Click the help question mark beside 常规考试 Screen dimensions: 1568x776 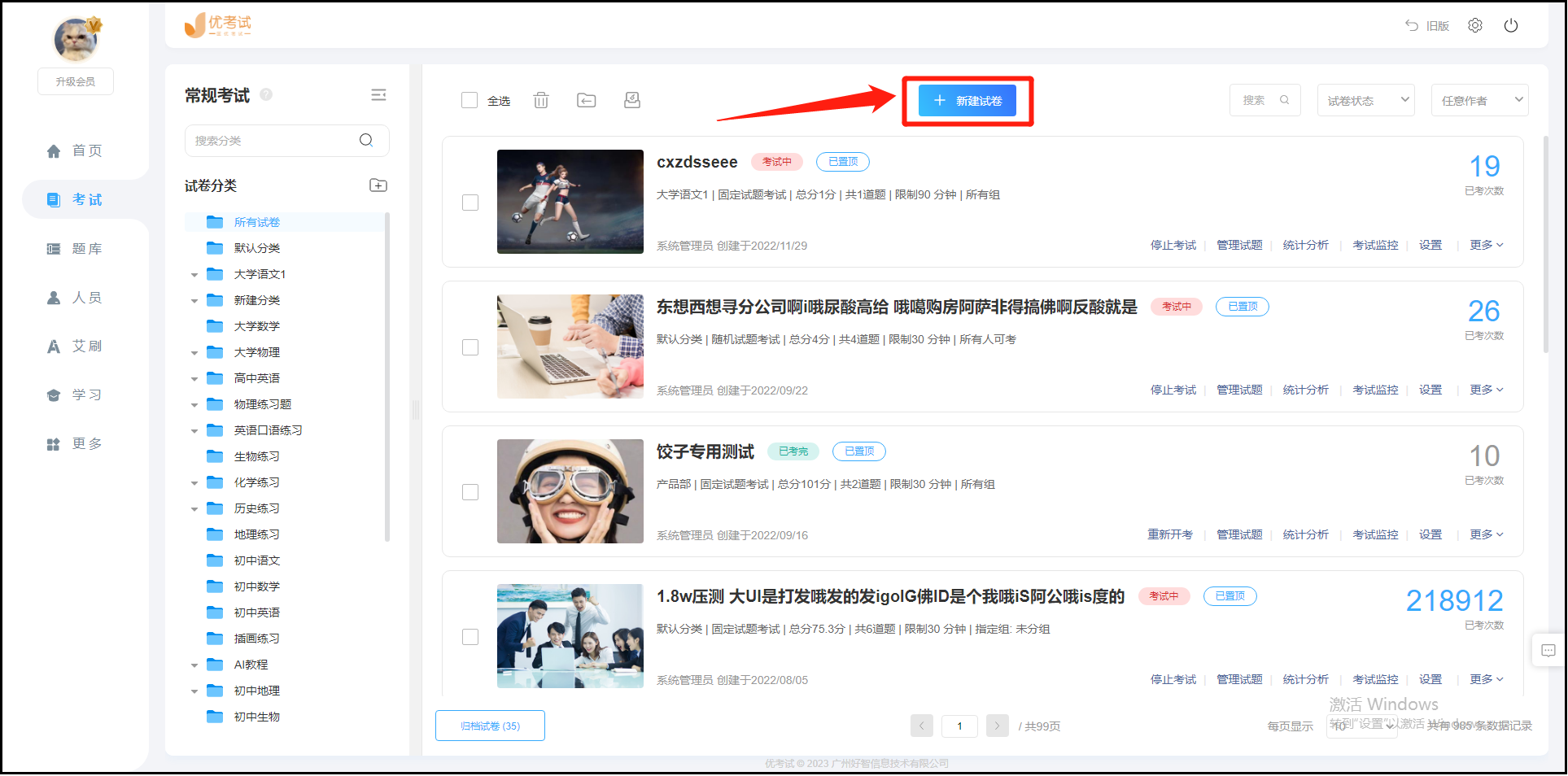pos(266,95)
